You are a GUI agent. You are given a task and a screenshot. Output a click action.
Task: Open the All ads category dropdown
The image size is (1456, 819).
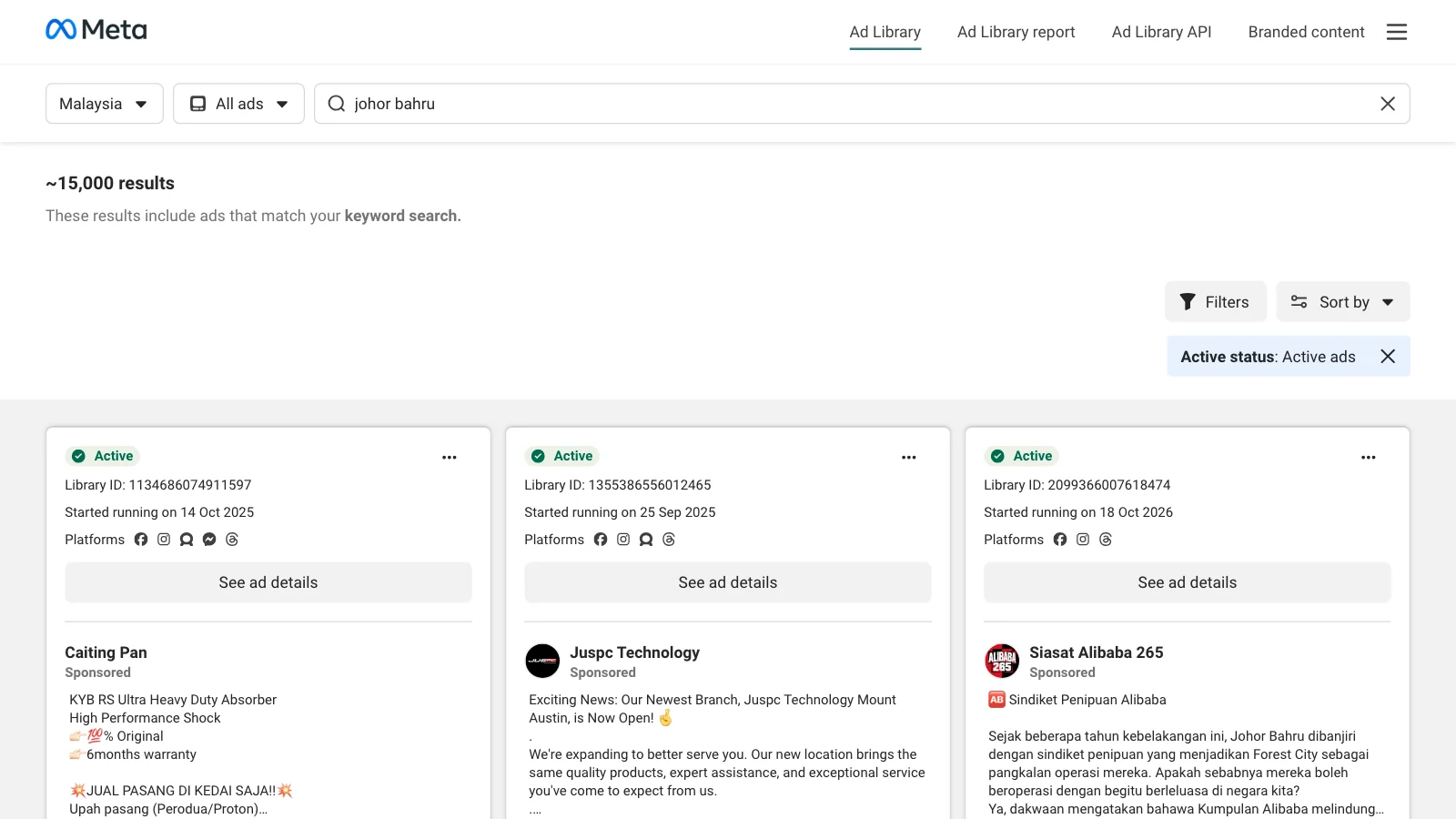click(x=238, y=104)
